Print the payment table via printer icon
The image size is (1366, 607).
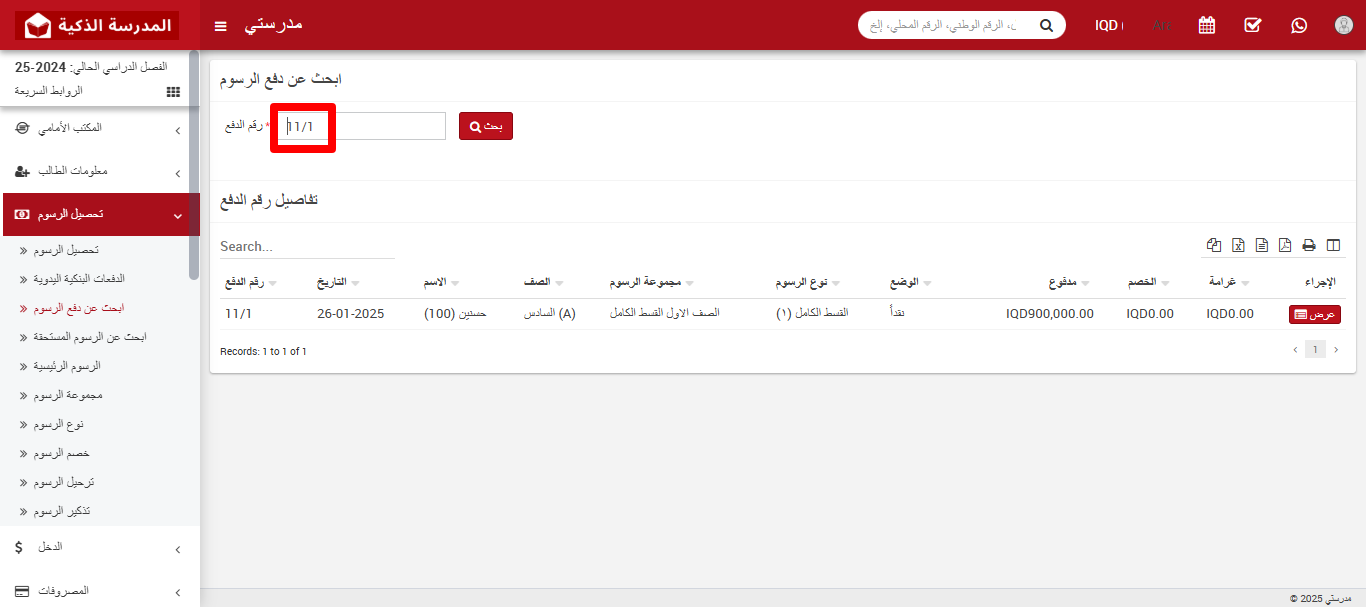point(1308,245)
